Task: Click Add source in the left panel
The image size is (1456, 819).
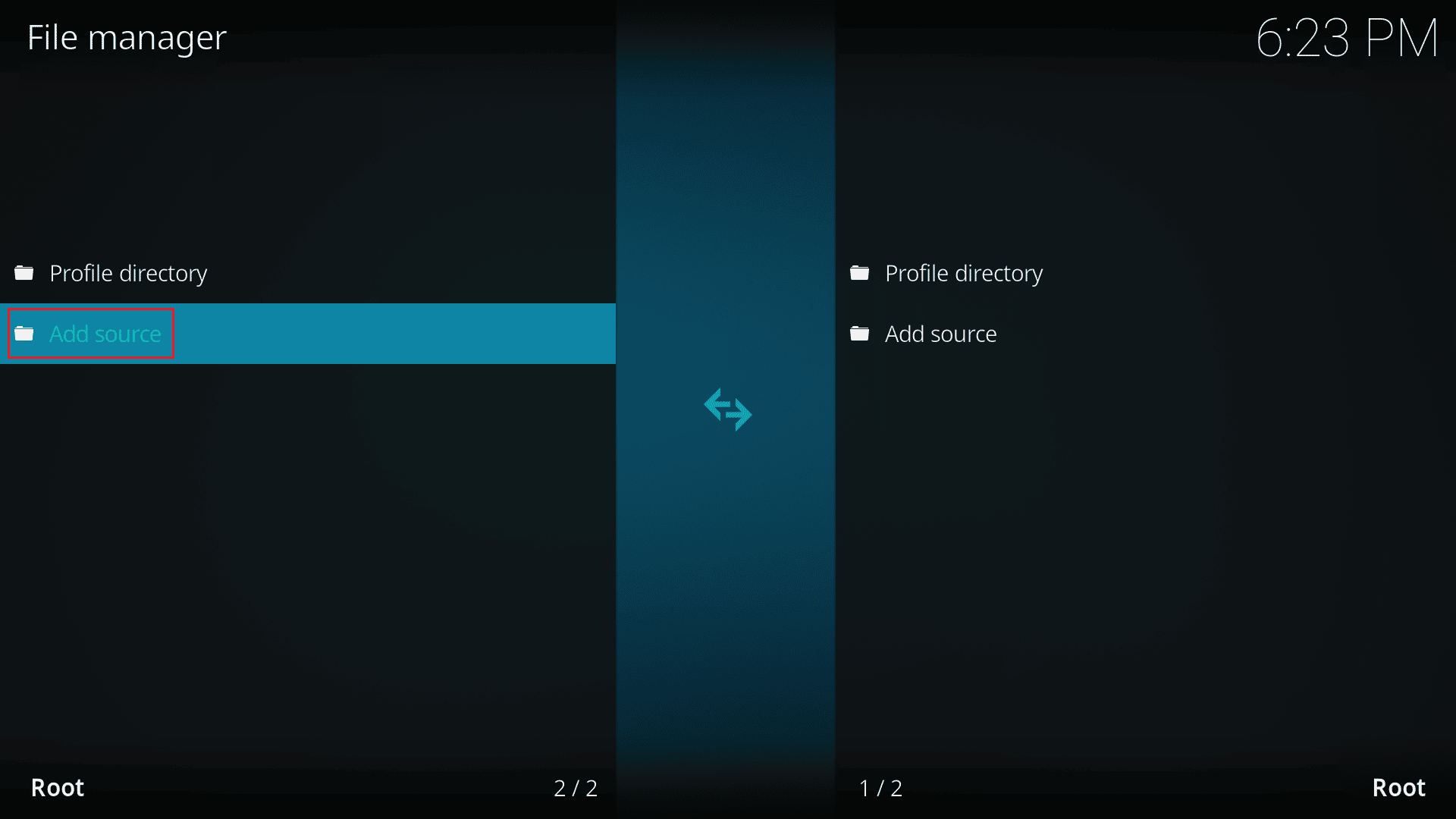Action: (105, 333)
